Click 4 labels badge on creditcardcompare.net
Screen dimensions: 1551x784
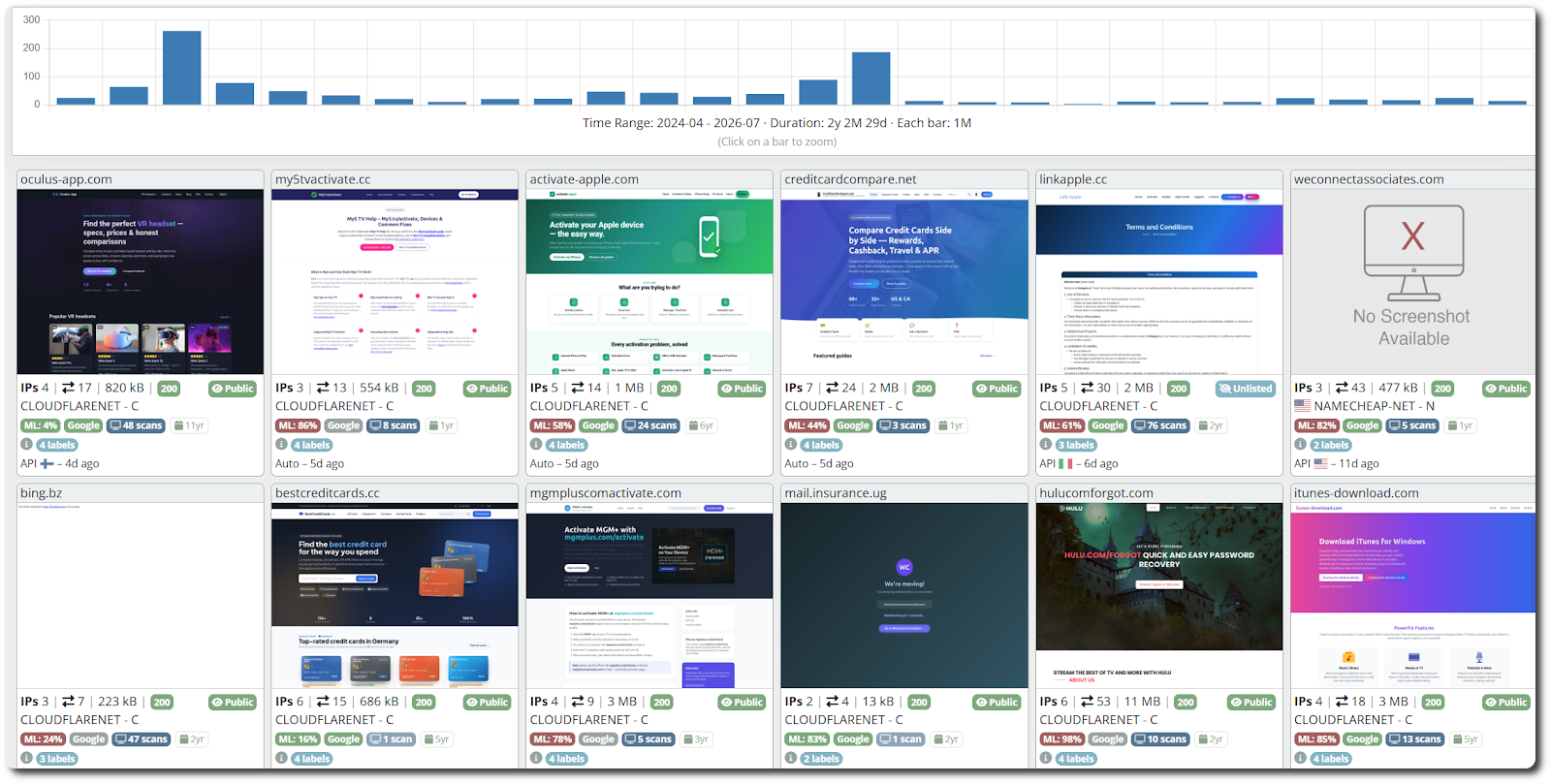(x=821, y=445)
